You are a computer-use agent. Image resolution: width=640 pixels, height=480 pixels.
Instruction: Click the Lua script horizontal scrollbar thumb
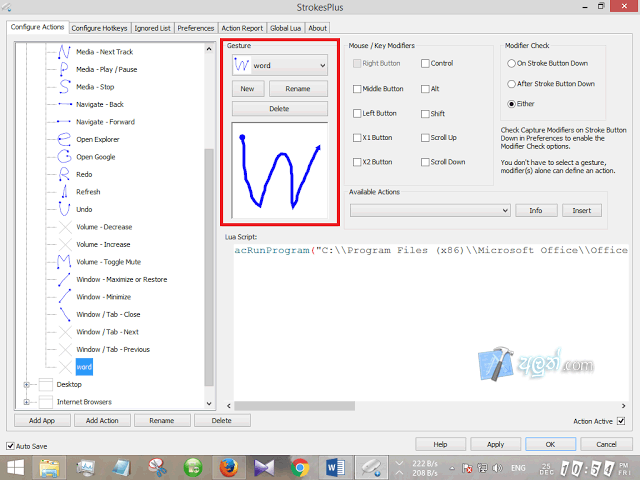click(x=294, y=406)
